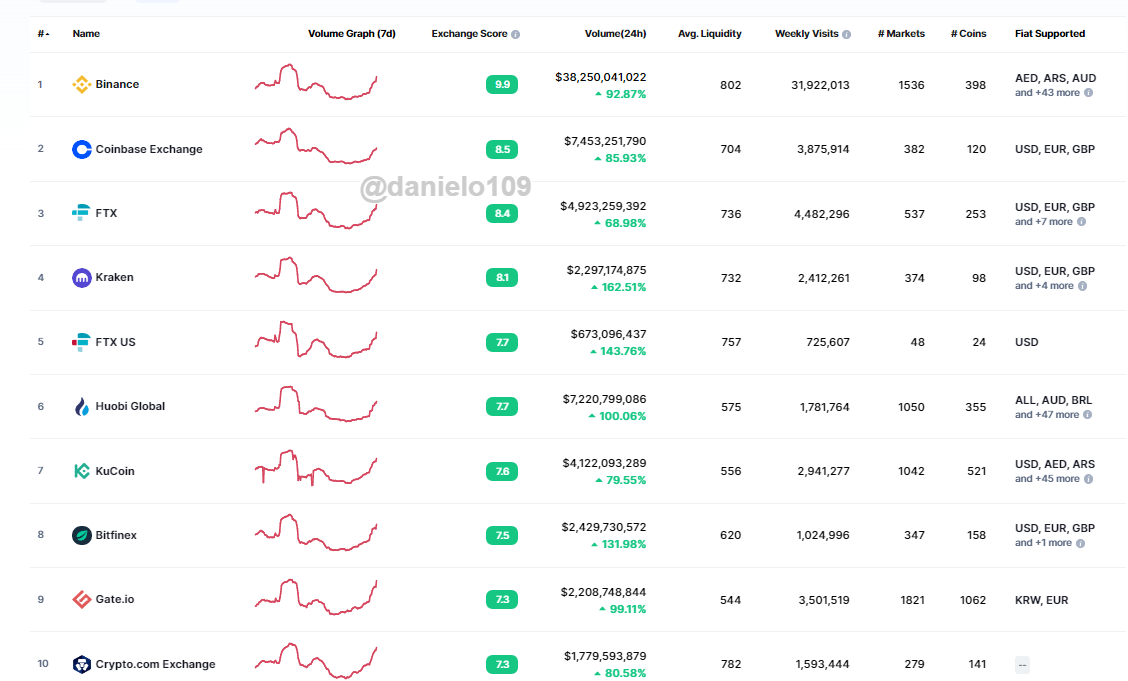The height and width of the screenshot is (681, 1128).
Task: Click the Gate.io logo icon
Action: click(81, 599)
